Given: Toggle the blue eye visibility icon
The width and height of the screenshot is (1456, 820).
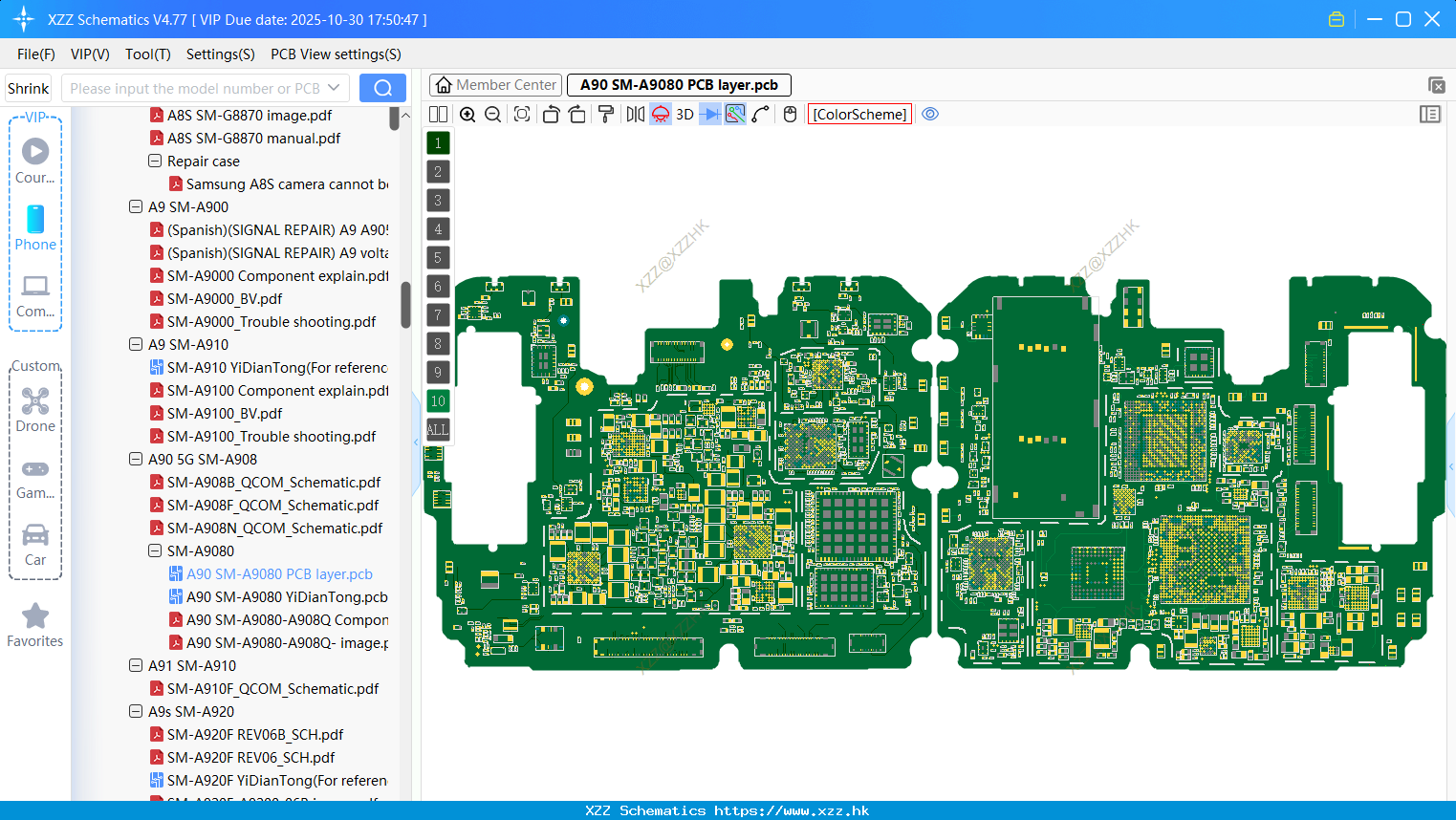Looking at the screenshot, I should (x=930, y=114).
